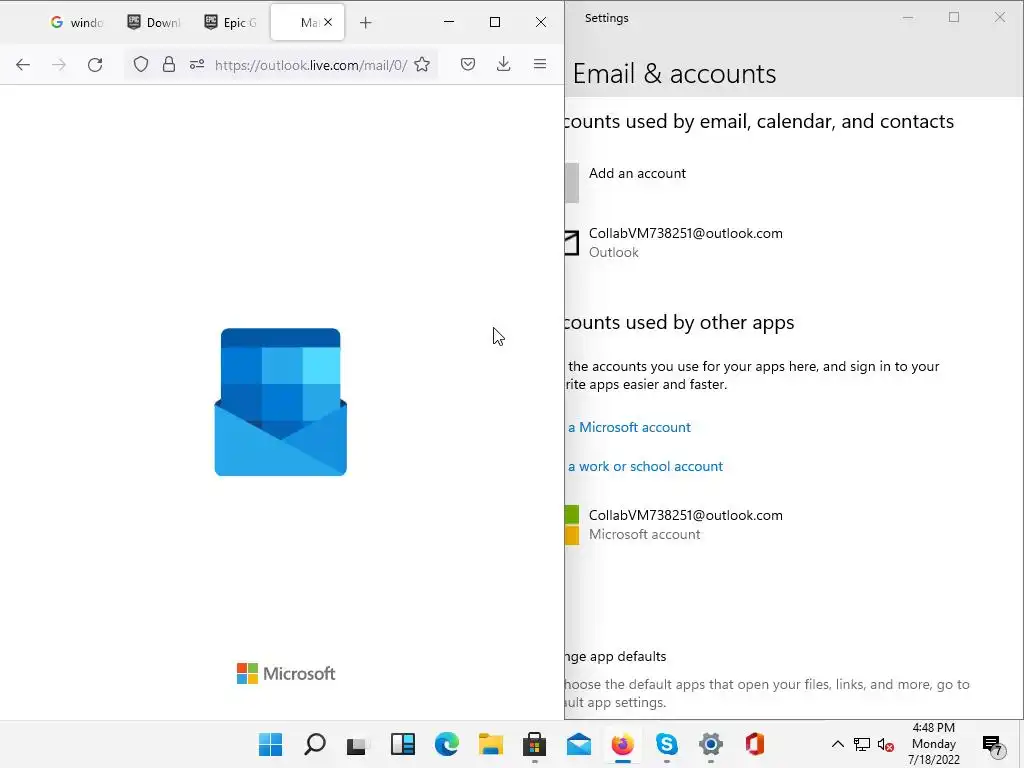
Task: Open taskbar Search
Action: coord(315,744)
